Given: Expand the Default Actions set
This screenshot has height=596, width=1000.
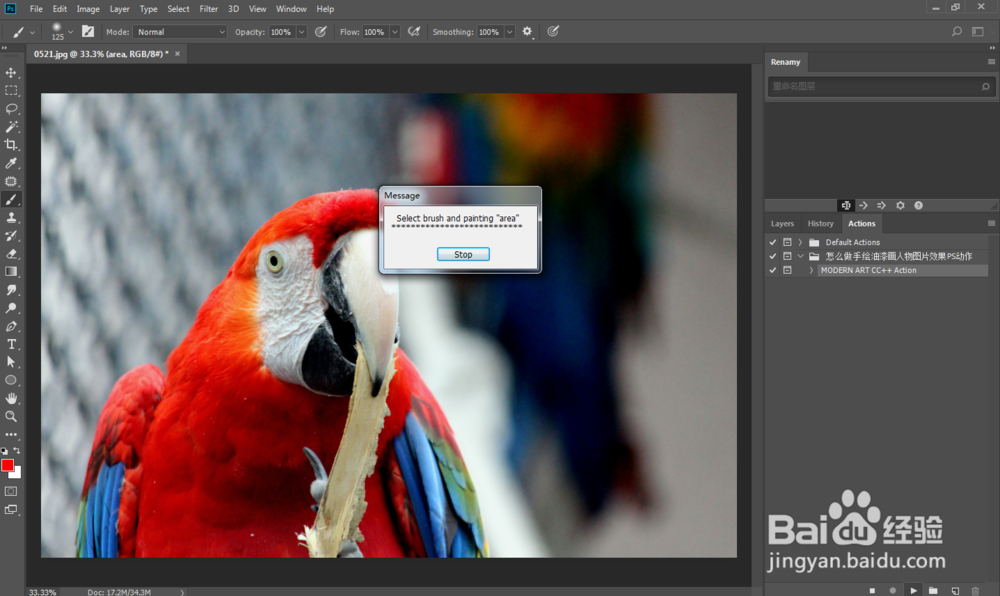Looking at the screenshot, I should (x=800, y=242).
